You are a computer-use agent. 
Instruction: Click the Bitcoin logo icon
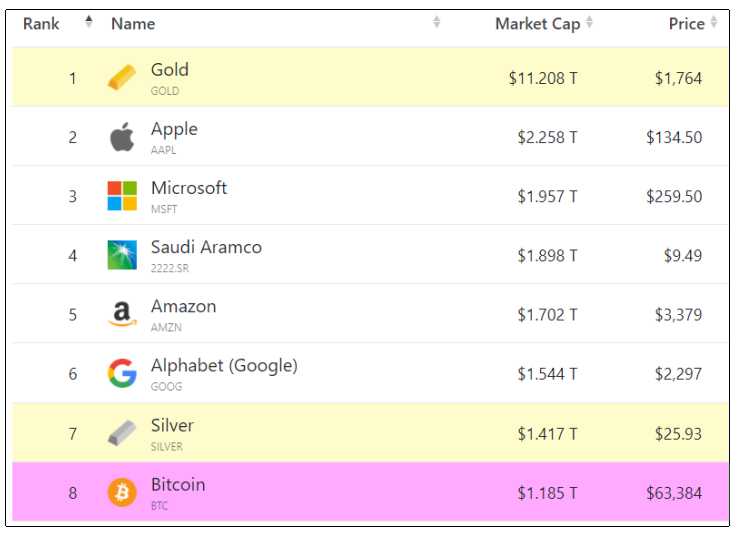coord(122,492)
